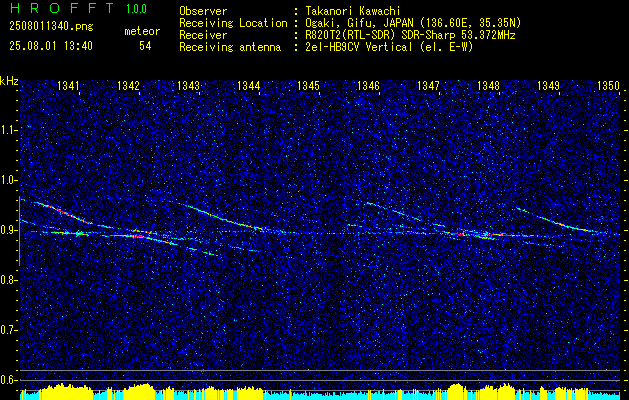
Task: Click the name Takanori Kawachi
Action: coord(353,11)
